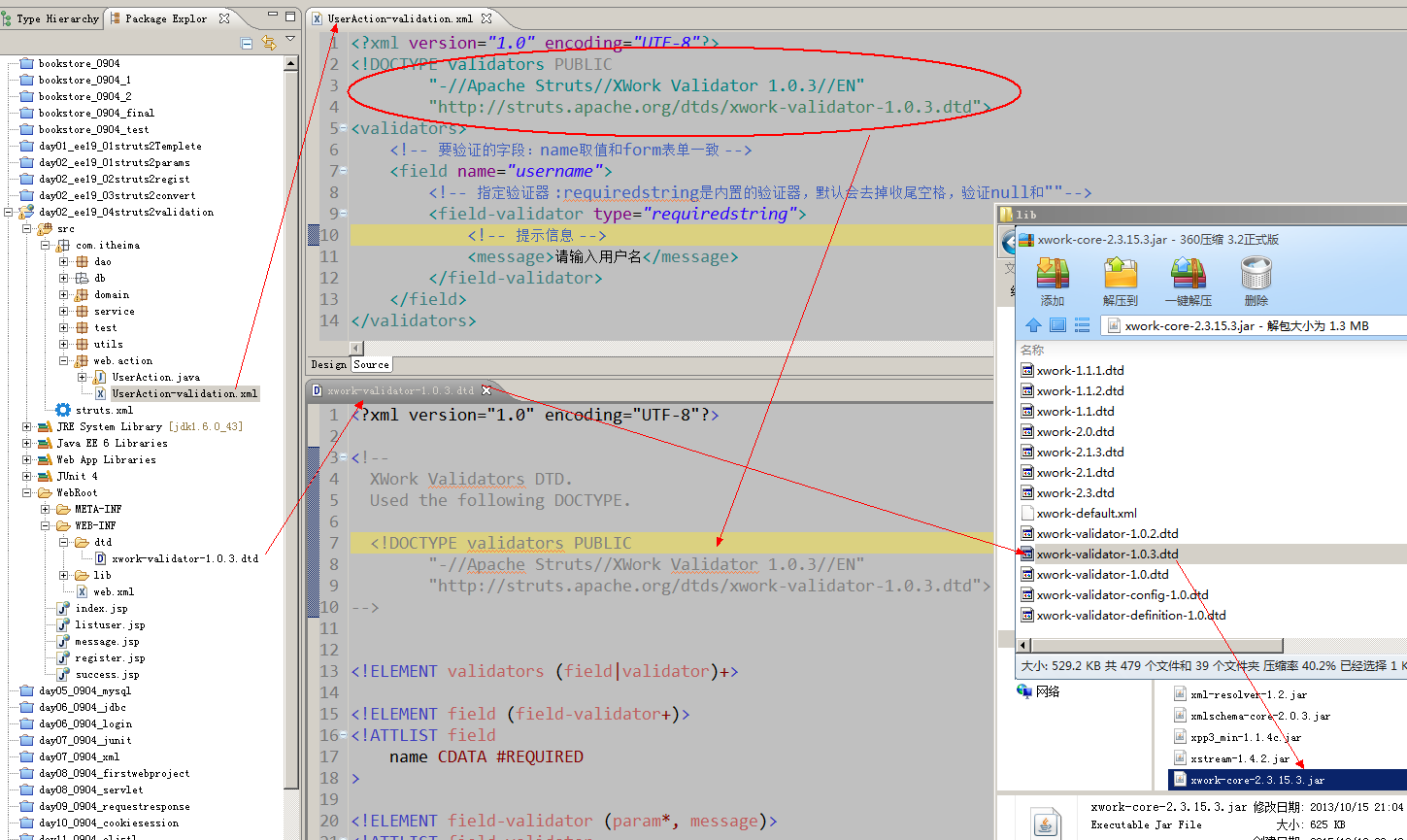
Task: Click the db package icon
Action: point(82,279)
